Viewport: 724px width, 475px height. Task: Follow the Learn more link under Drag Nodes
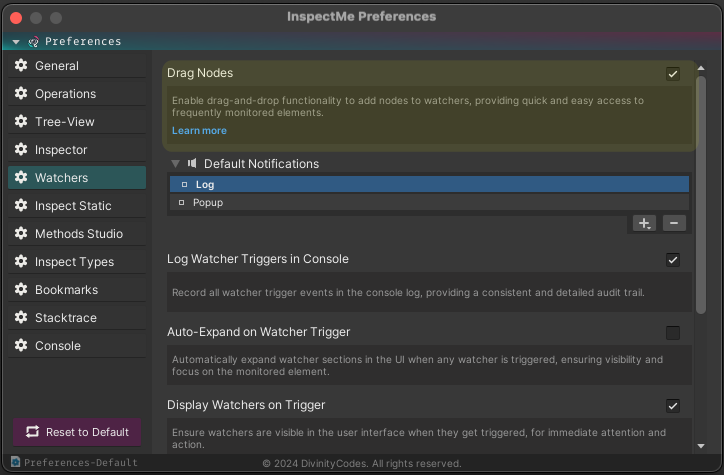[199, 131]
